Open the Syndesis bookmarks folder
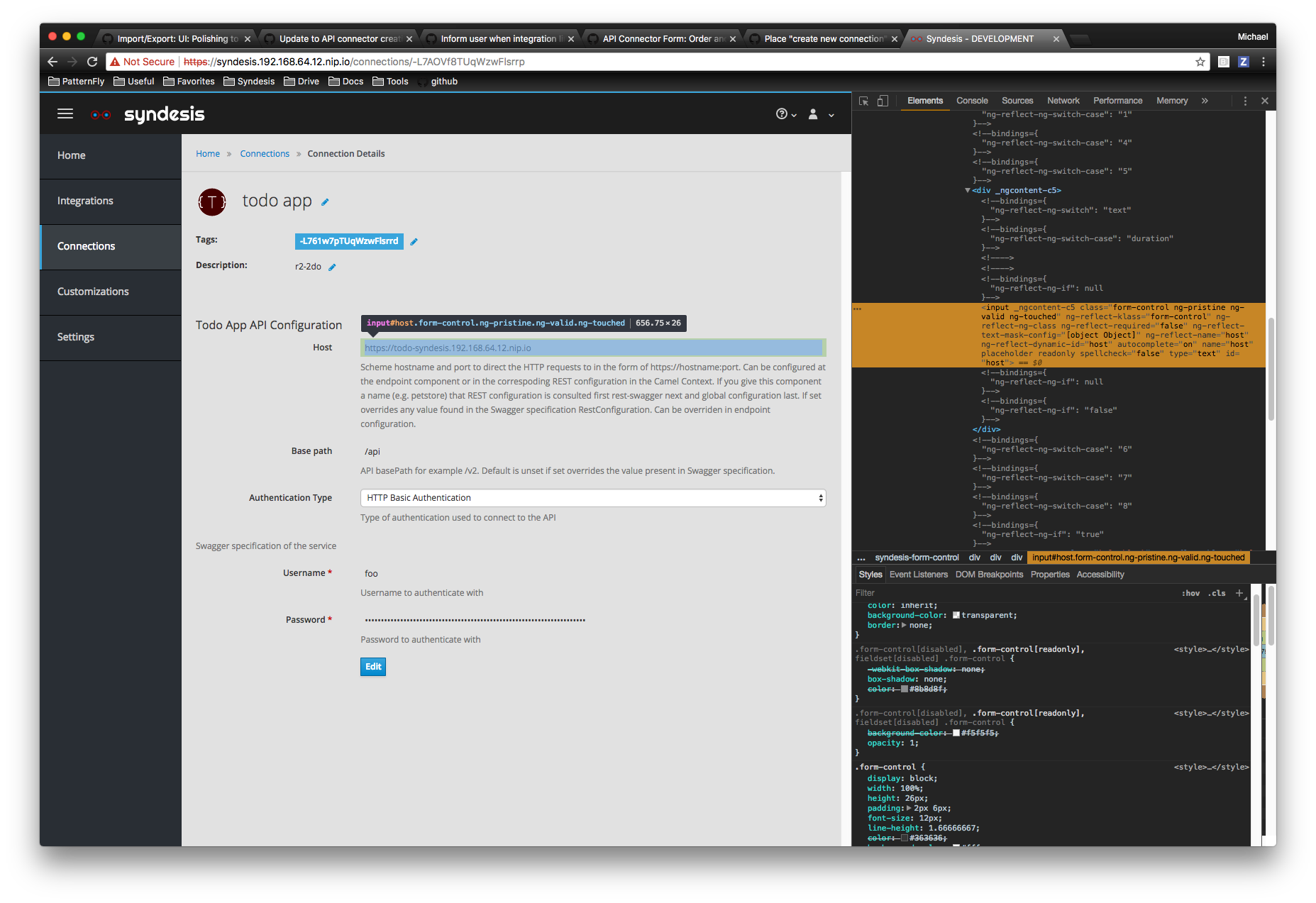Screen dimensions: 1316x903 pos(249,82)
